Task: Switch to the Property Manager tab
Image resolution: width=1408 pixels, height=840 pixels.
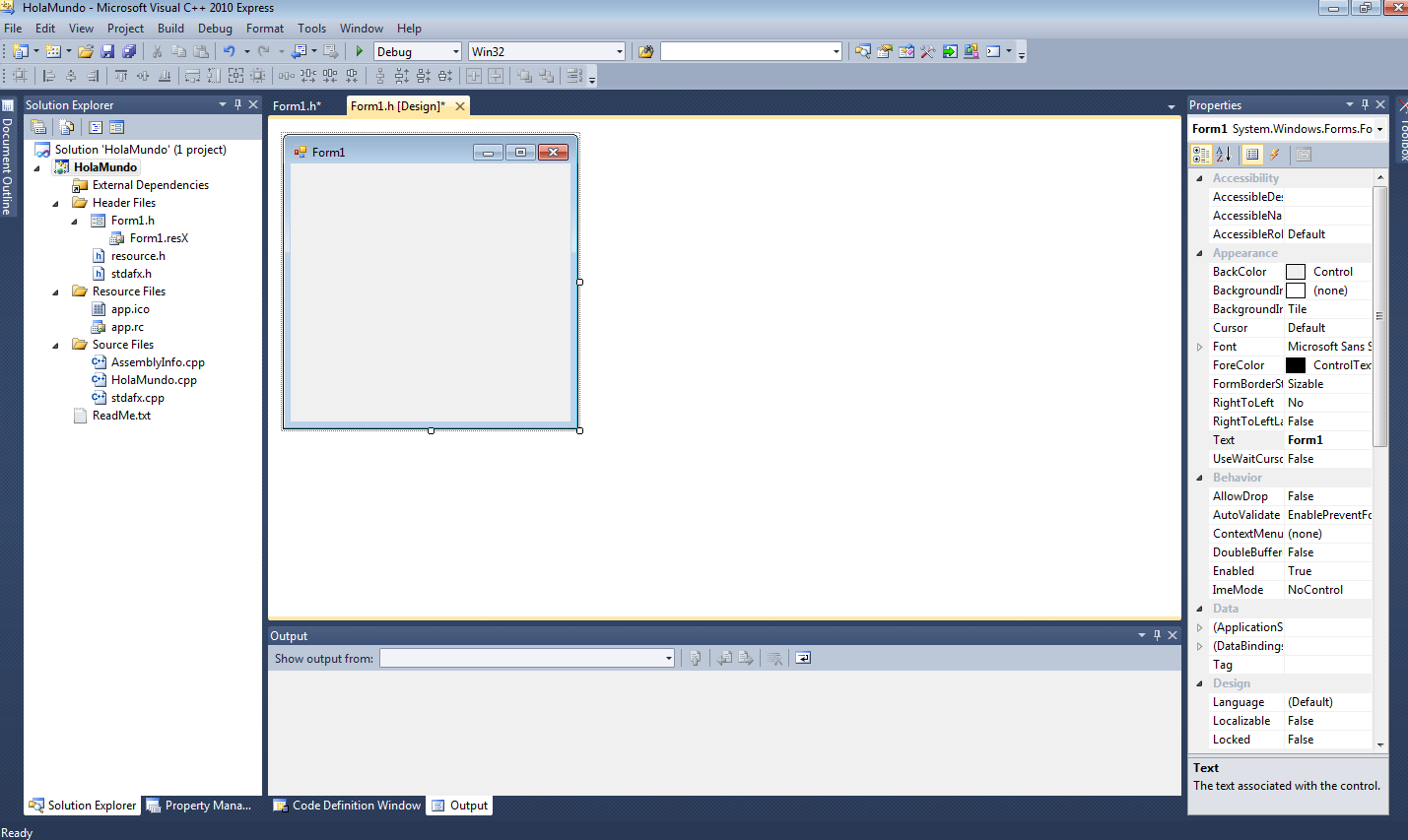Action: point(199,805)
